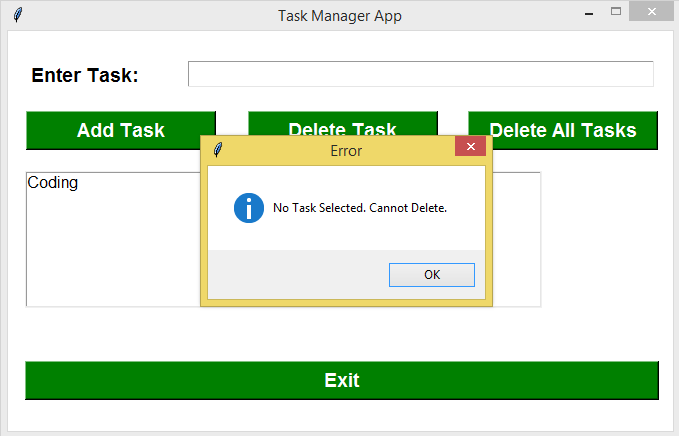The image size is (679, 436).
Task: Close the Error dialog with the red X
Action: pyautogui.click(x=471, y=146)
